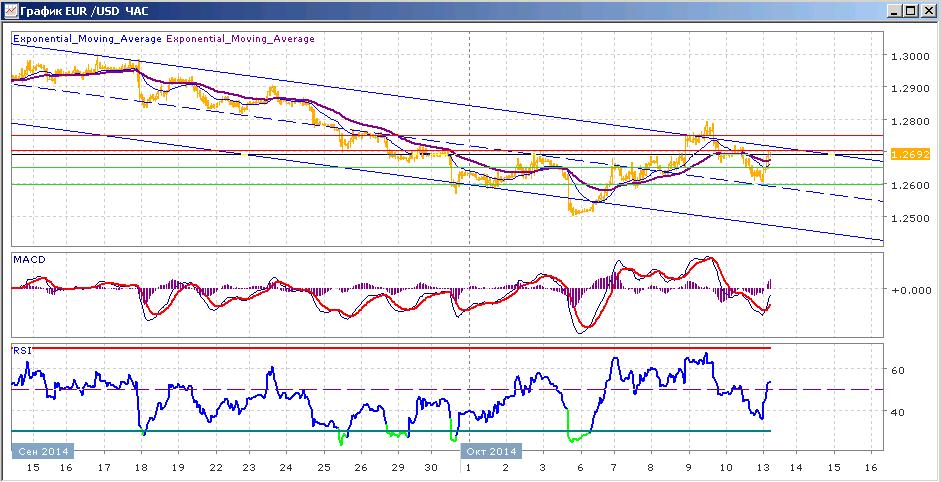Click date 10 on the time axis
941x482 pixels.
[726, 468]
